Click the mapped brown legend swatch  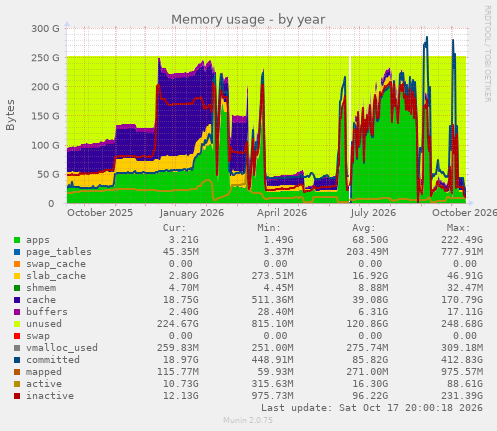(x=17, y=372)
